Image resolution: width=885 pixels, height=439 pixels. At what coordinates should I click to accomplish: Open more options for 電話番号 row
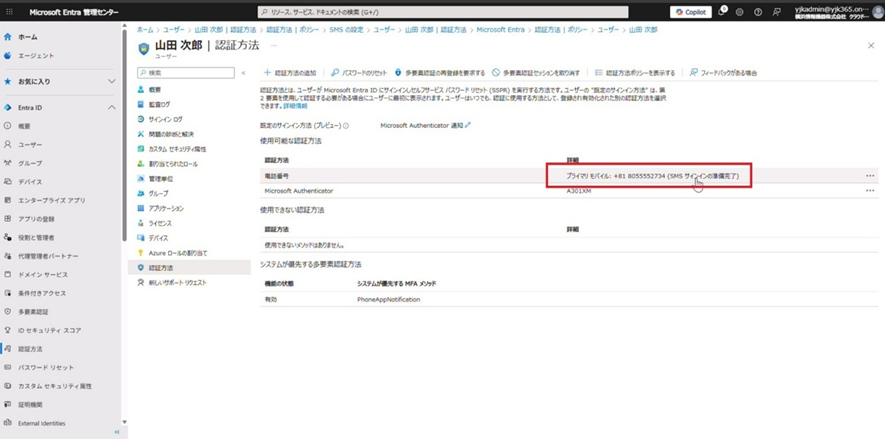870,175
